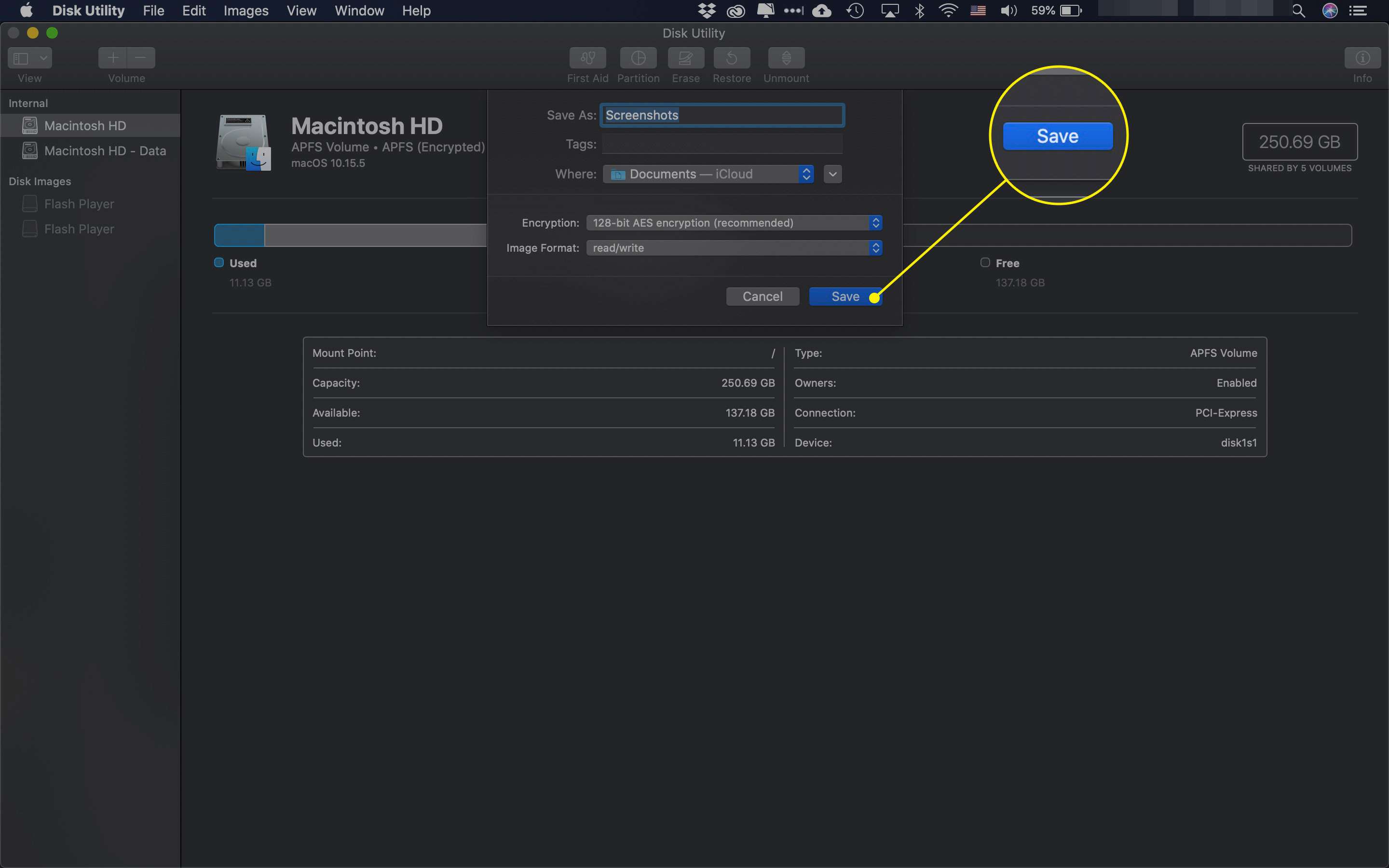This screenshot has width=1389, height=868.
Task: Open the View sidebar toolbar control
Action: 30,58
